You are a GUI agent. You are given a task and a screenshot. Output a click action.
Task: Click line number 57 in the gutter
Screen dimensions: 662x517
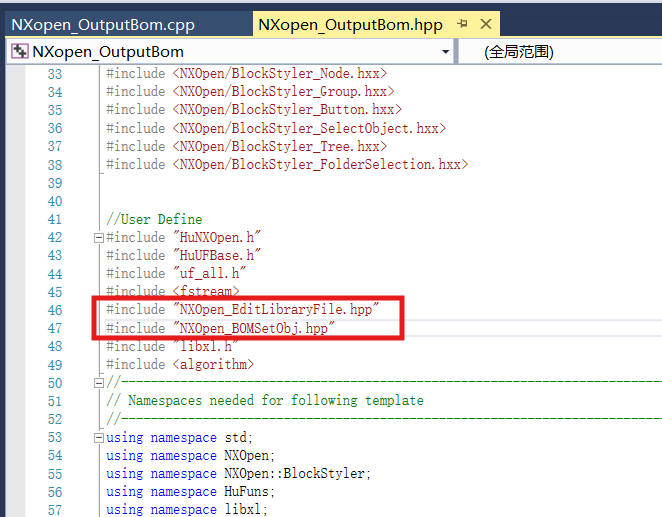(x=55, y=510)
